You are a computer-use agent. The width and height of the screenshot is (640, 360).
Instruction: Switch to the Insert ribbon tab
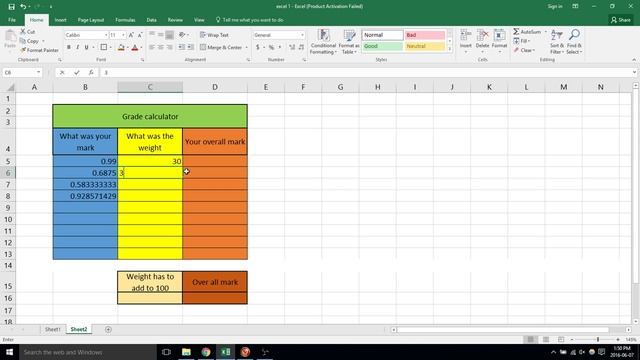pyautogui.click(x=60, y=20)
